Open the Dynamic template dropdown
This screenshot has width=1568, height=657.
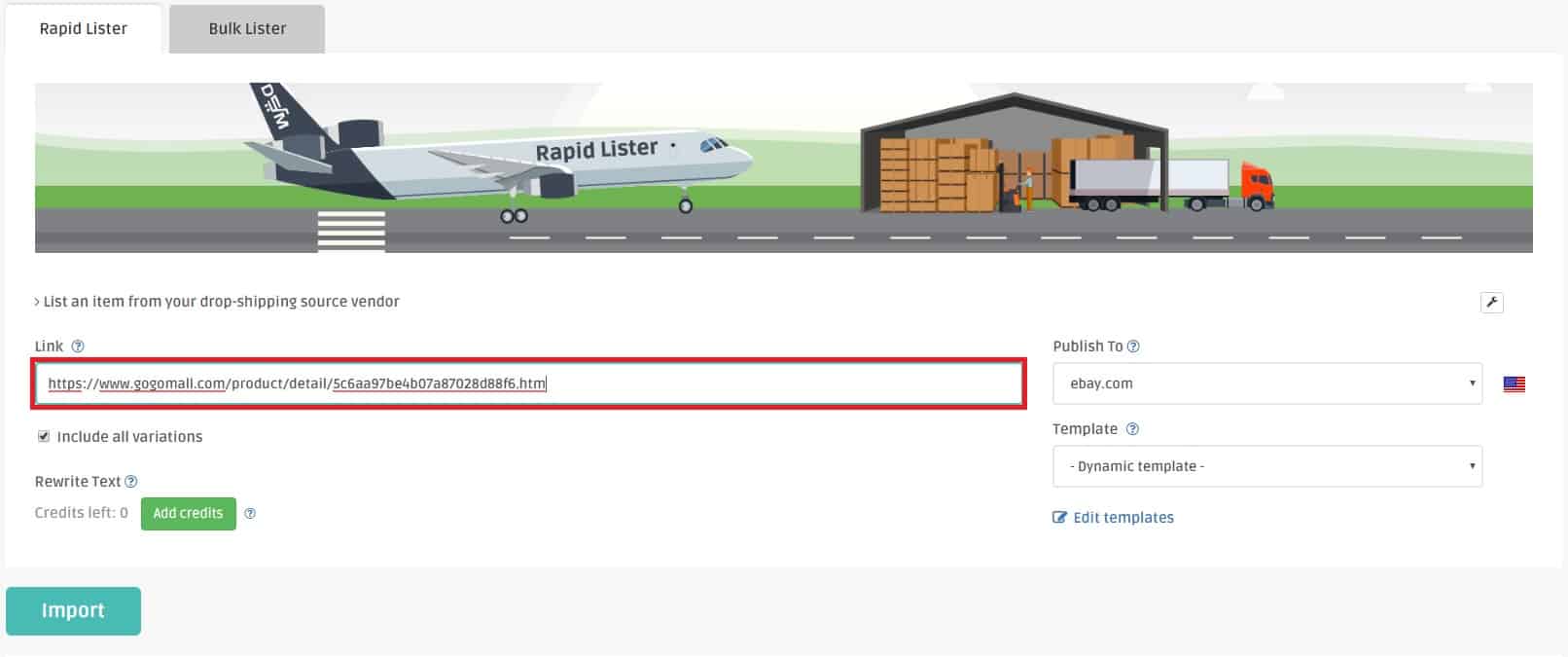click(1267, 466)
